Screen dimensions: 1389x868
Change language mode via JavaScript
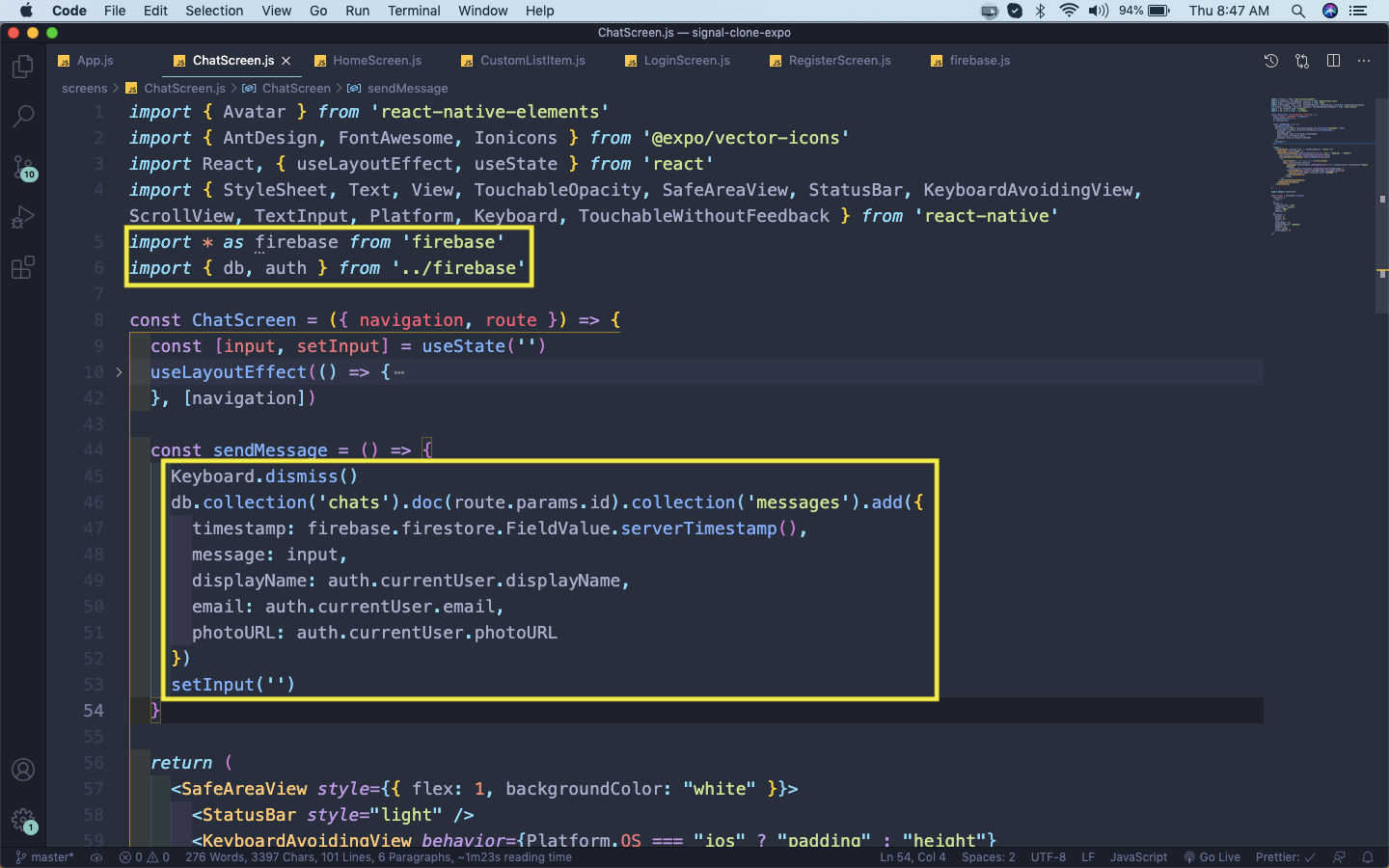(1138, 857)
